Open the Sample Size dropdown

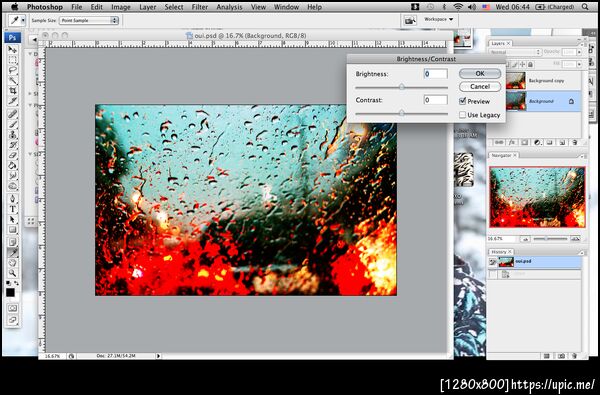(x=89, y=20)
